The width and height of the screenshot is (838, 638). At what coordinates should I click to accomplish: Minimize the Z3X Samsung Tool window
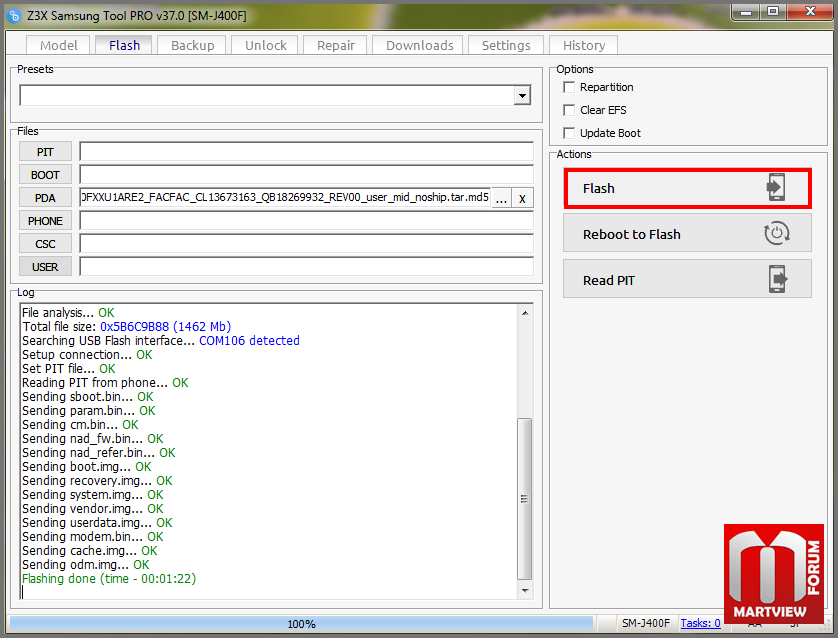click(746, 12)
